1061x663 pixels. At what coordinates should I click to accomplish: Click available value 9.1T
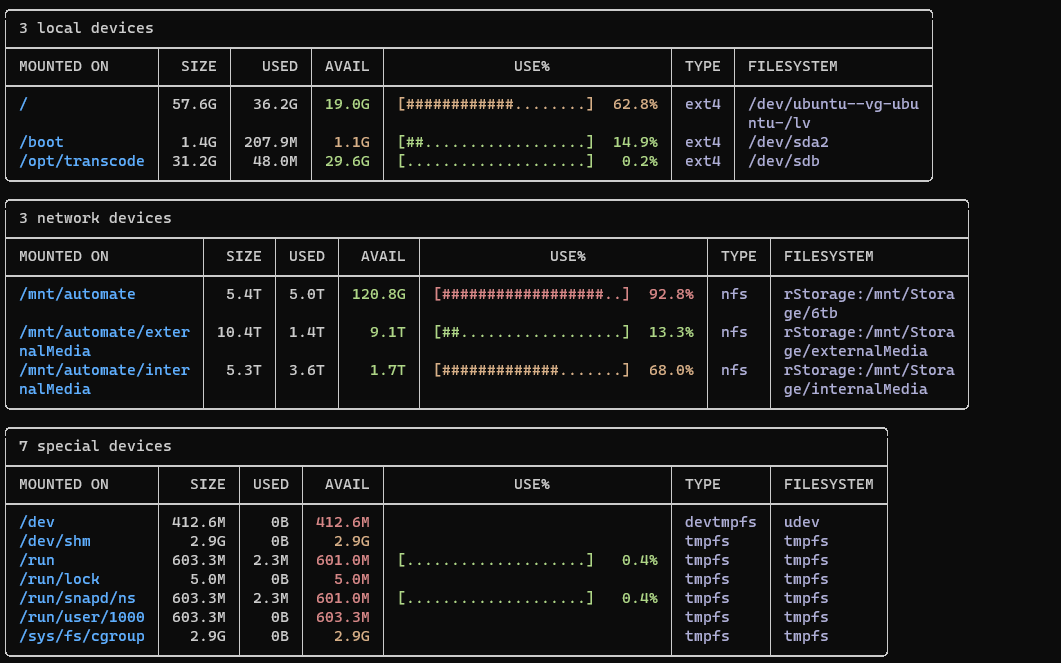pyautogui.click(x=388, y=332)
